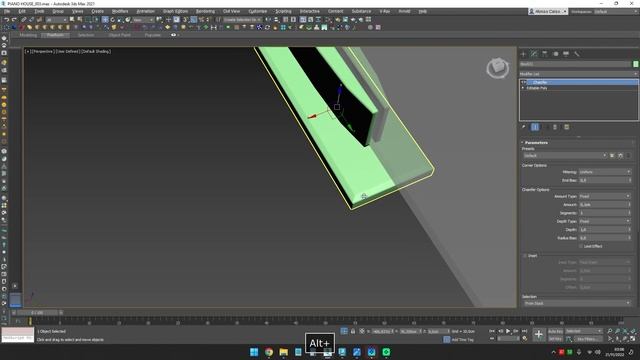Screen dimensions: 640x360
Task: Expand the Editable Poly stack entry arrow
Action: coord(523,88)
